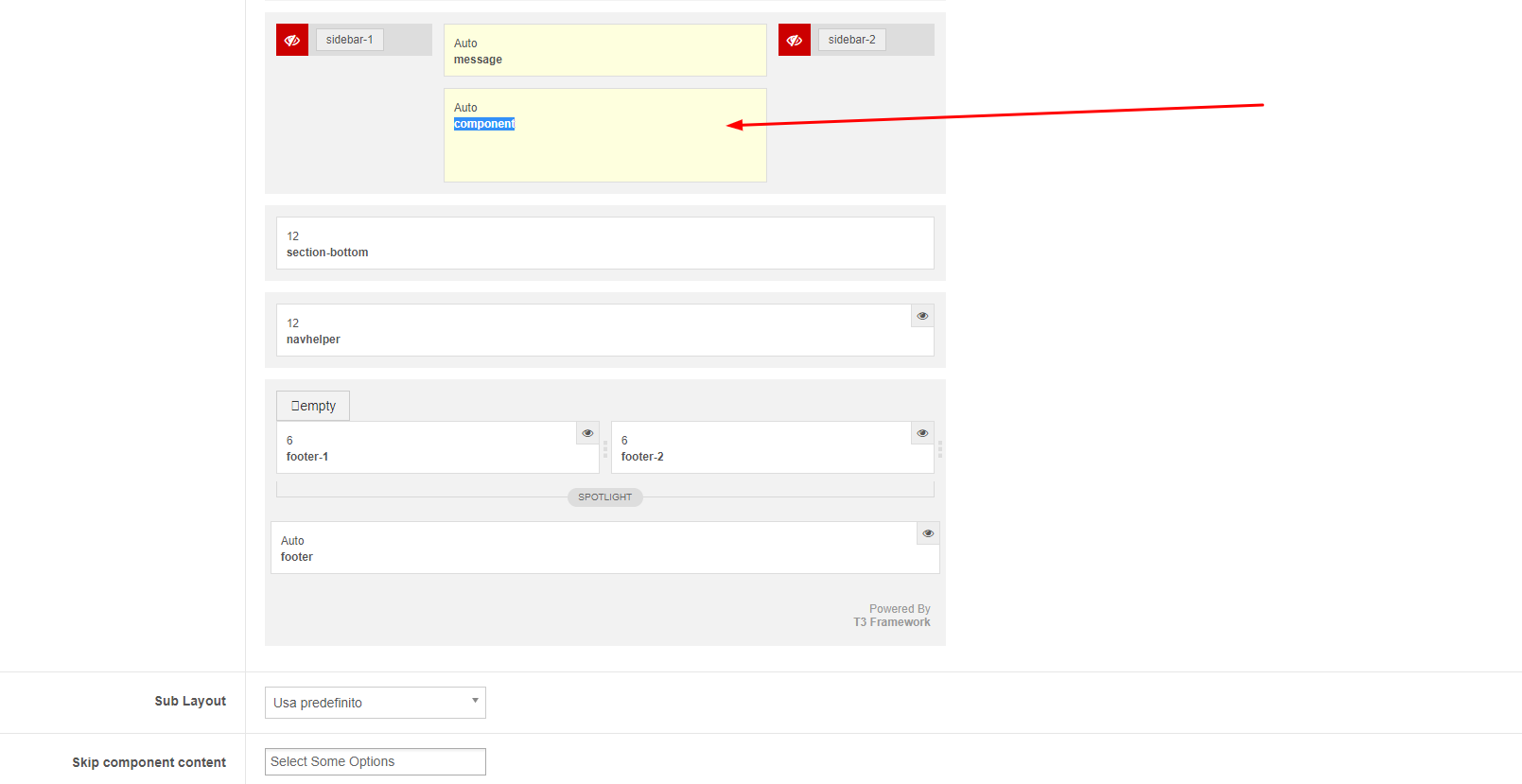Click the footer-1 position name
The image size is (1522, 784).
(x=307, y=457)
